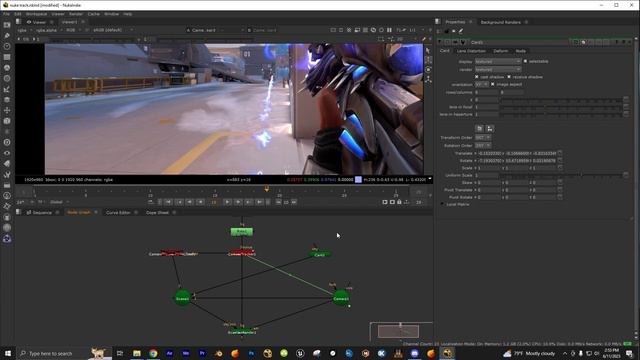This screenshot has width=640, height=360.
Task: Open the Node tab in Card properties
Action: [x=520, y=51]
